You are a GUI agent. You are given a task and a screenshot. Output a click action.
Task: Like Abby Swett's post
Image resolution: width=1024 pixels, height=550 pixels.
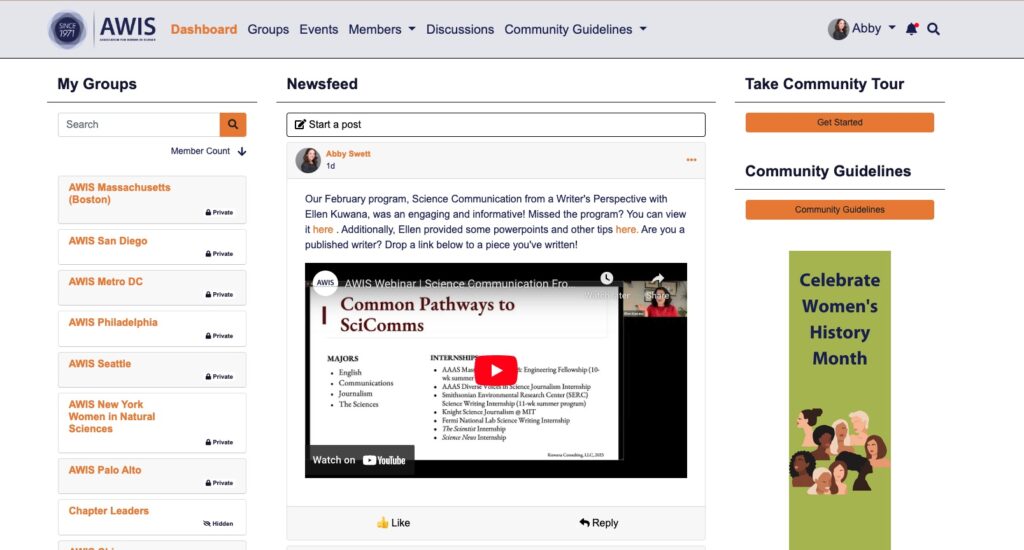click(x=393, y=522)
